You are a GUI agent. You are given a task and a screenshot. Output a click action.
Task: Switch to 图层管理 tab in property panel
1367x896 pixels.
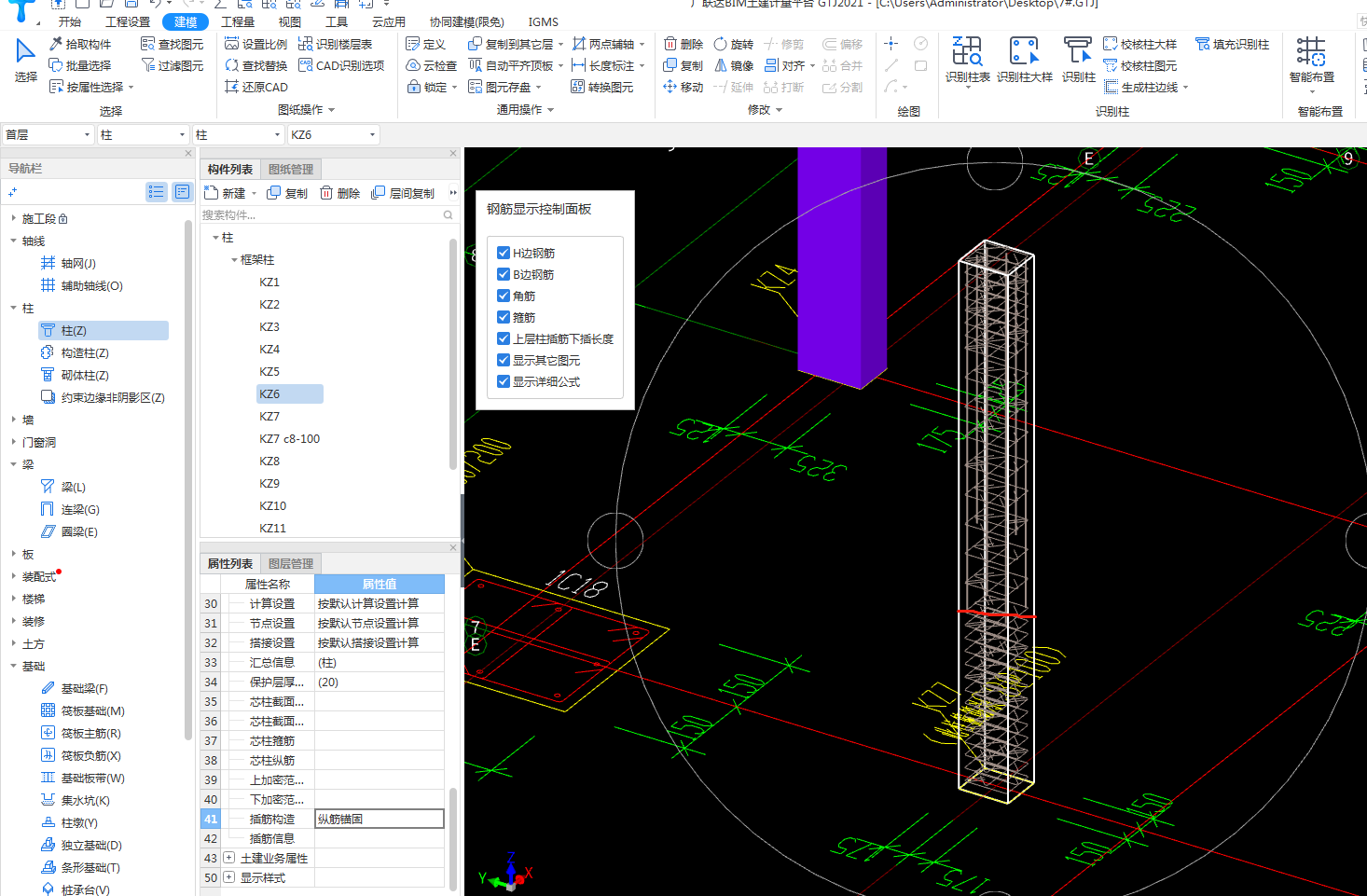(x=291, y=563)
